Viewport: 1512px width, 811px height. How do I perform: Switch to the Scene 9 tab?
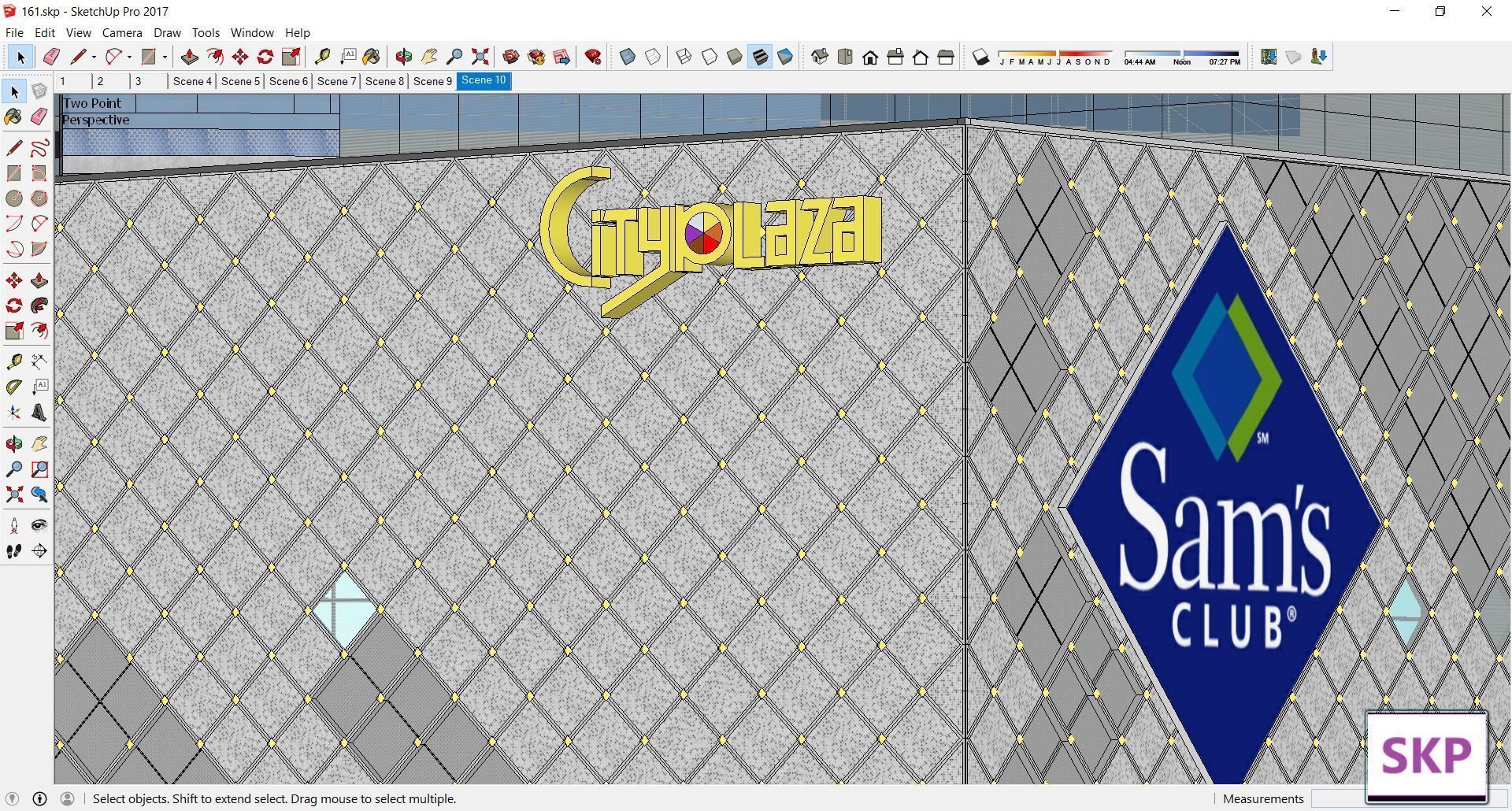tap(432, 81)
